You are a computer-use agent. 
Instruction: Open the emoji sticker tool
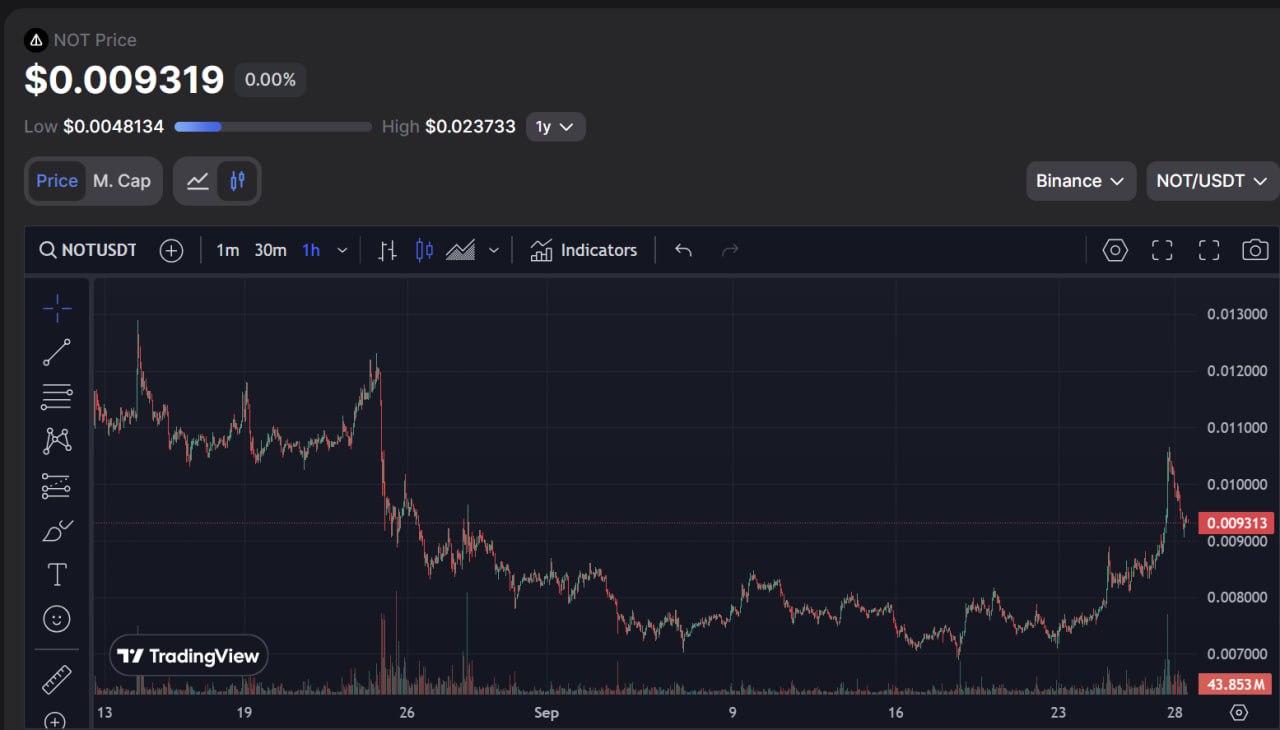(57, 619)
